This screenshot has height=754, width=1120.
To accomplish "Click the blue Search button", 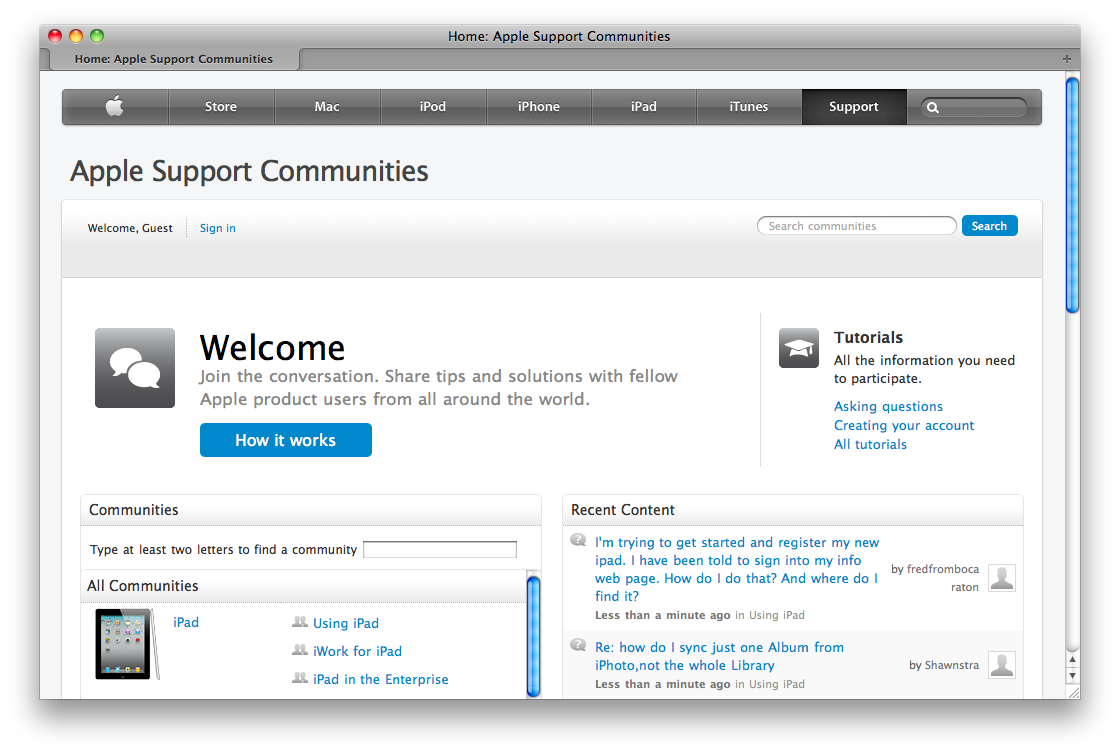I will [x=989, y=226].
